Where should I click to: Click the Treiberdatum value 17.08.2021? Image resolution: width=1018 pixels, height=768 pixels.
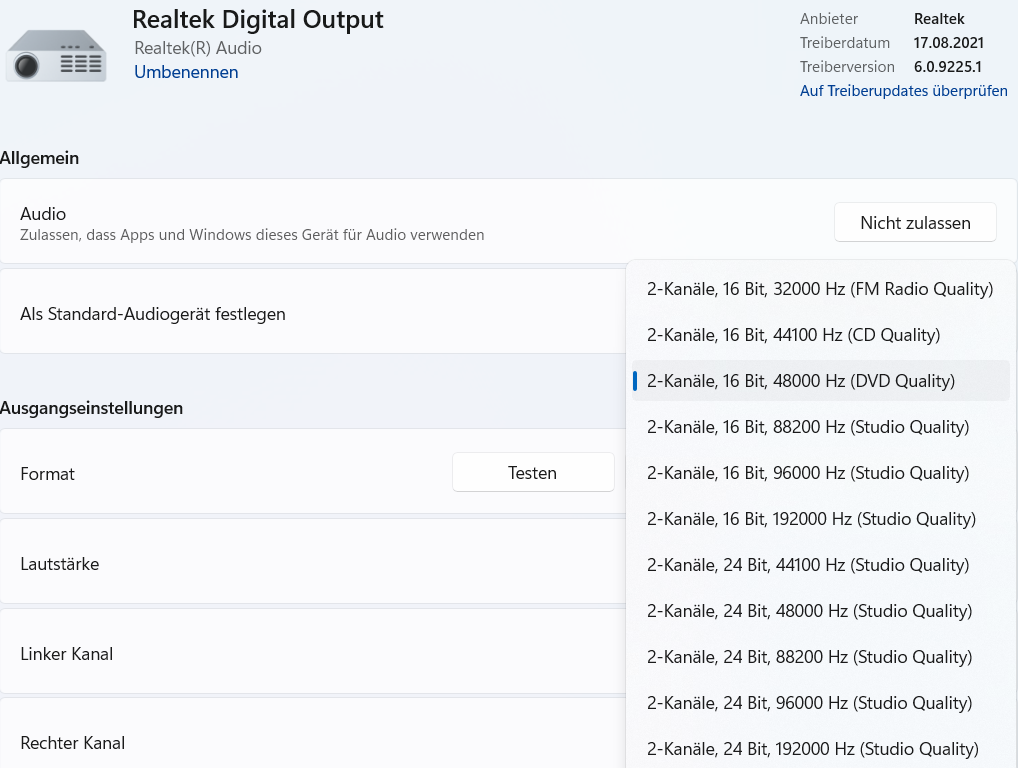[949, 43]
